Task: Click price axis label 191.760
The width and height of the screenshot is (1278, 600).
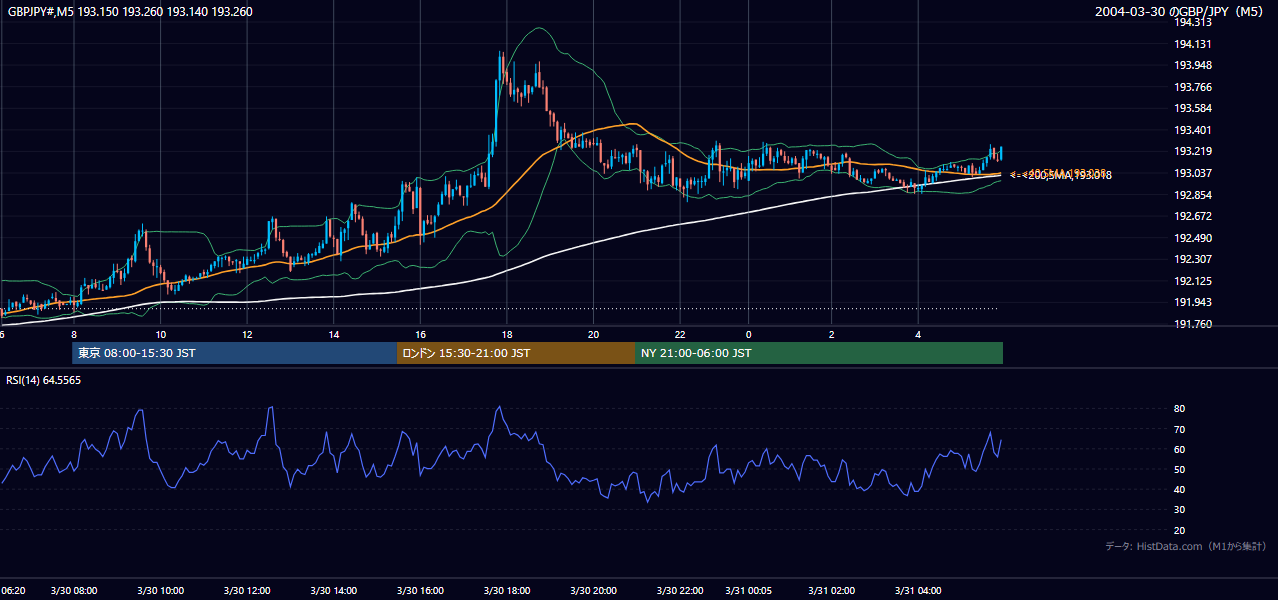Action: pyautogui.click(x=1193, y=324)
